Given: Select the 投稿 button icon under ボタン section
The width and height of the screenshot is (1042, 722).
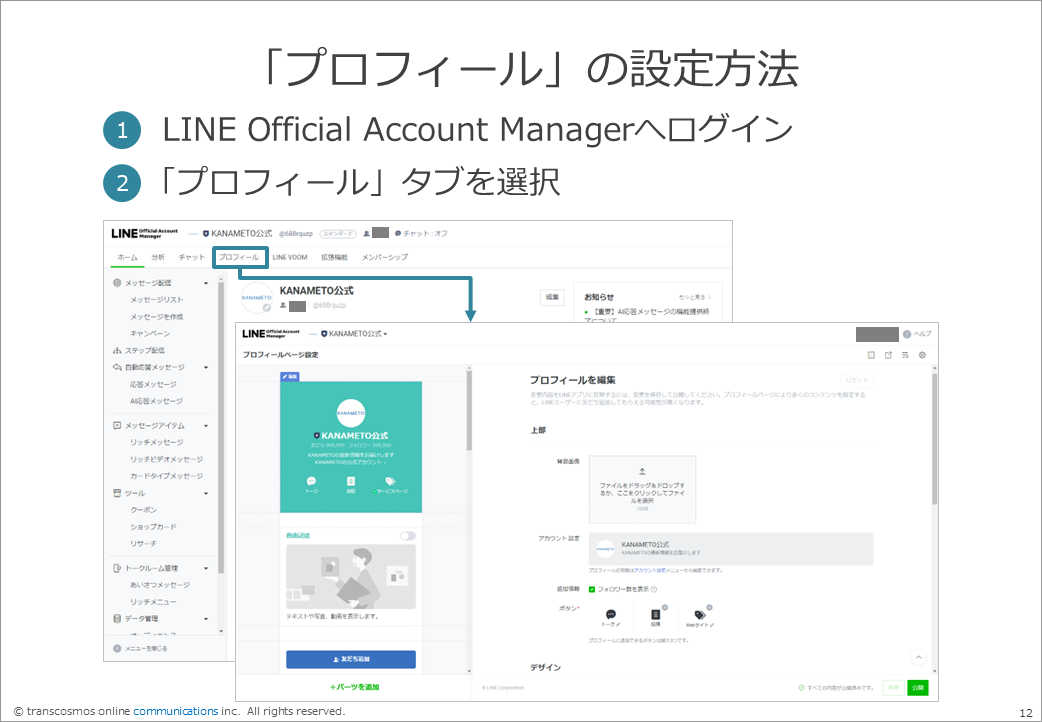Looking at the screenshot, I should pyautogui.click(x=654, y=616).
